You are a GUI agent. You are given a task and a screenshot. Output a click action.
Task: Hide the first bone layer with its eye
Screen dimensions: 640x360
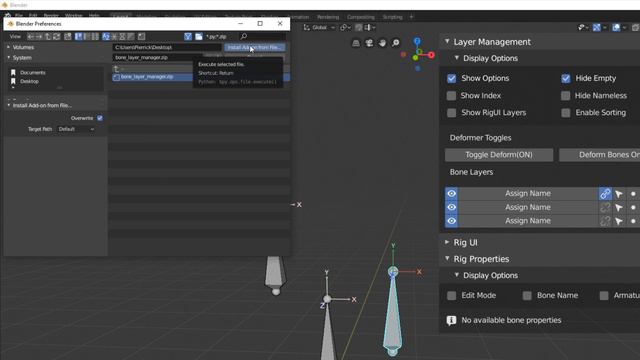(451, 193)
